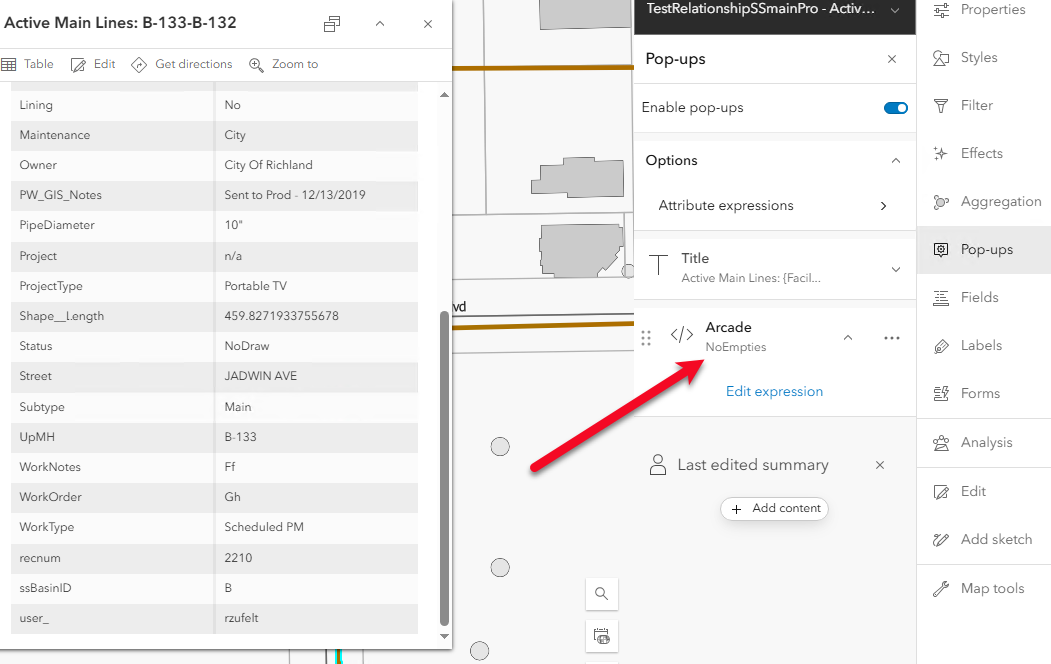Open the Labels panel
Screen dimensions: 1051x664
(x=941, y=345)
